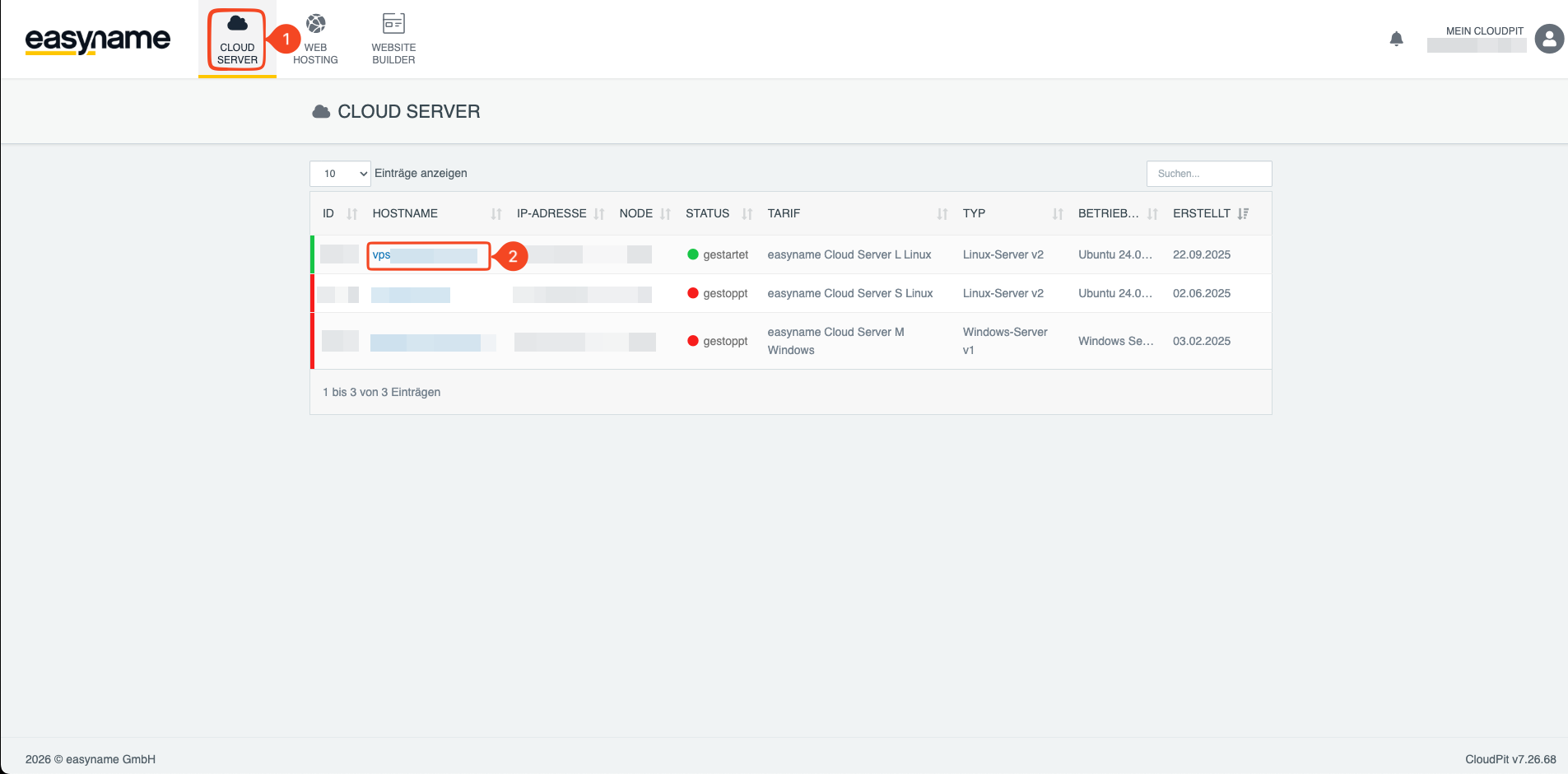The image size is (1568, 774).
Task: Open the user account avatar menu
Action: pos(1549,39)
